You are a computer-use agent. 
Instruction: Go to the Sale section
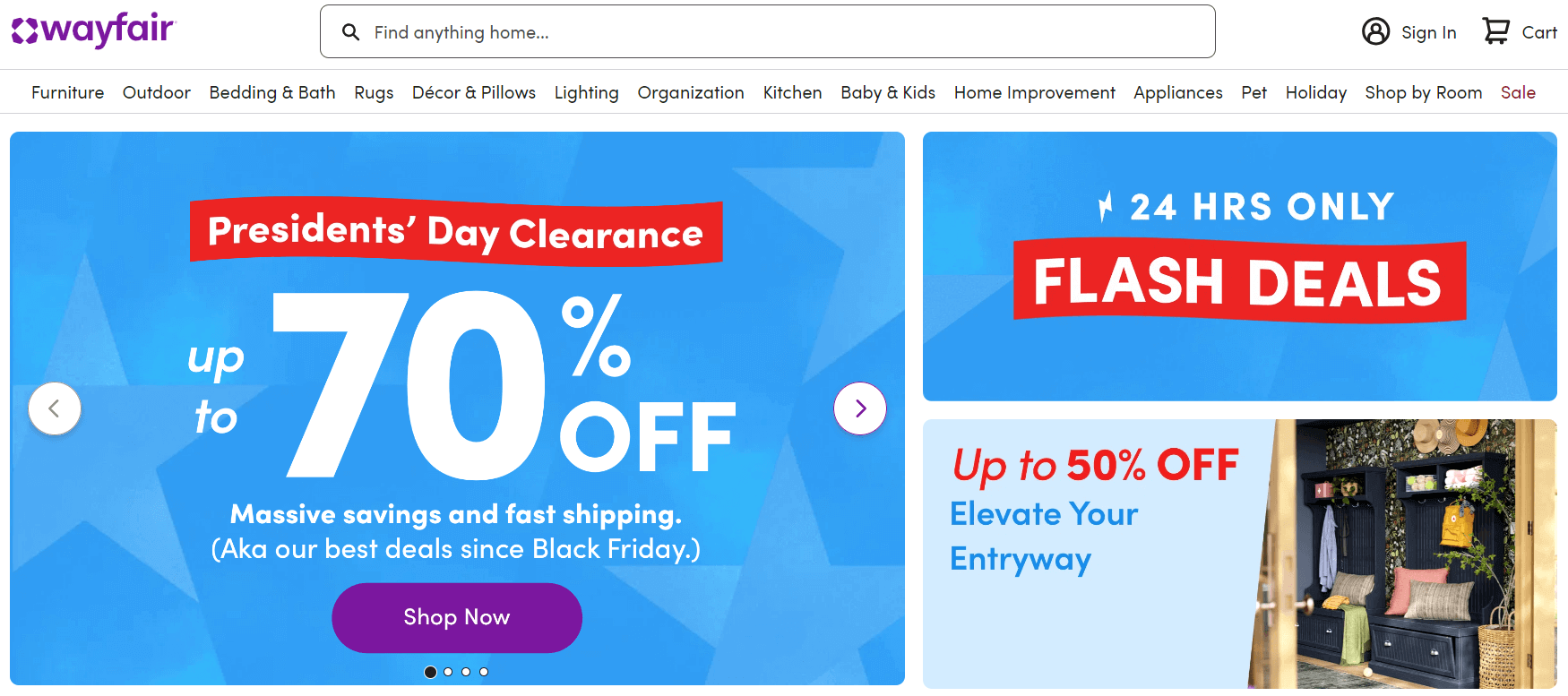[x=1519, y=92]
